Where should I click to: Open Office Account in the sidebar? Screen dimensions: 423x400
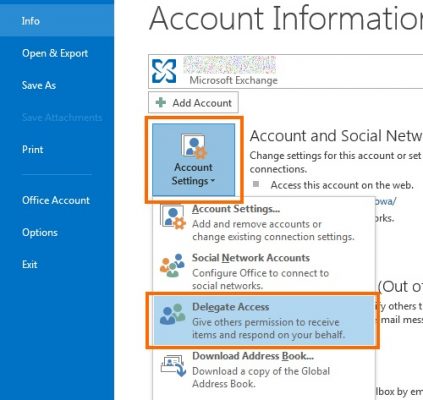coord(57,200)
